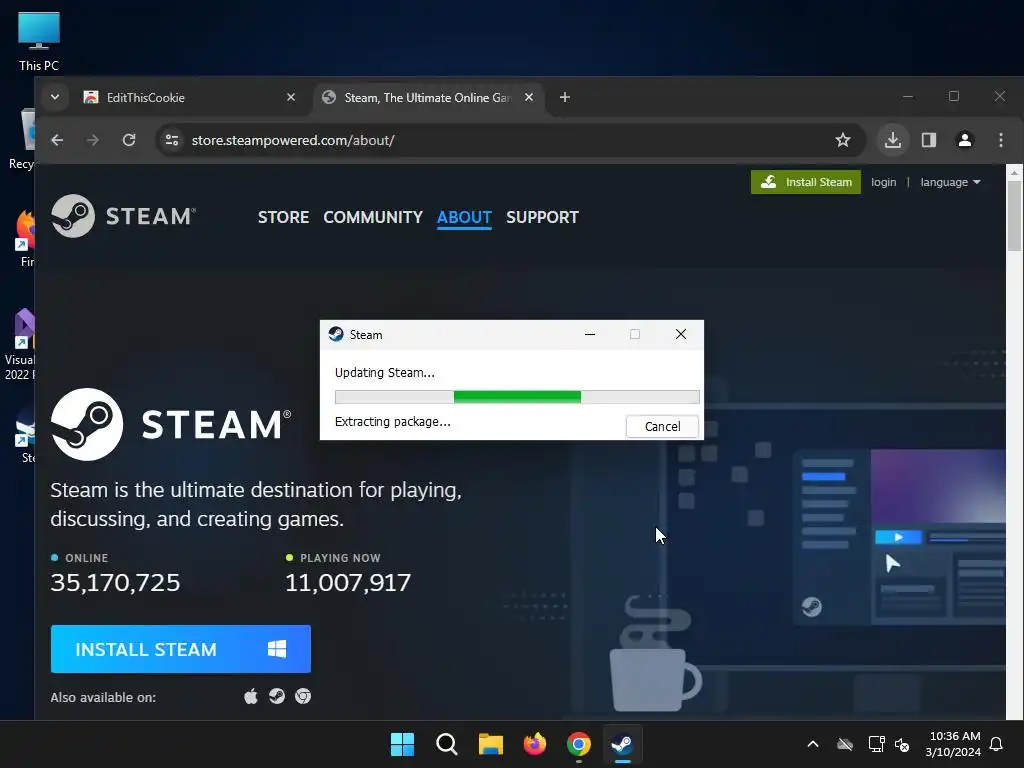Open Chrome downloads icon
1024x768 pixels.
click(892, 140)
